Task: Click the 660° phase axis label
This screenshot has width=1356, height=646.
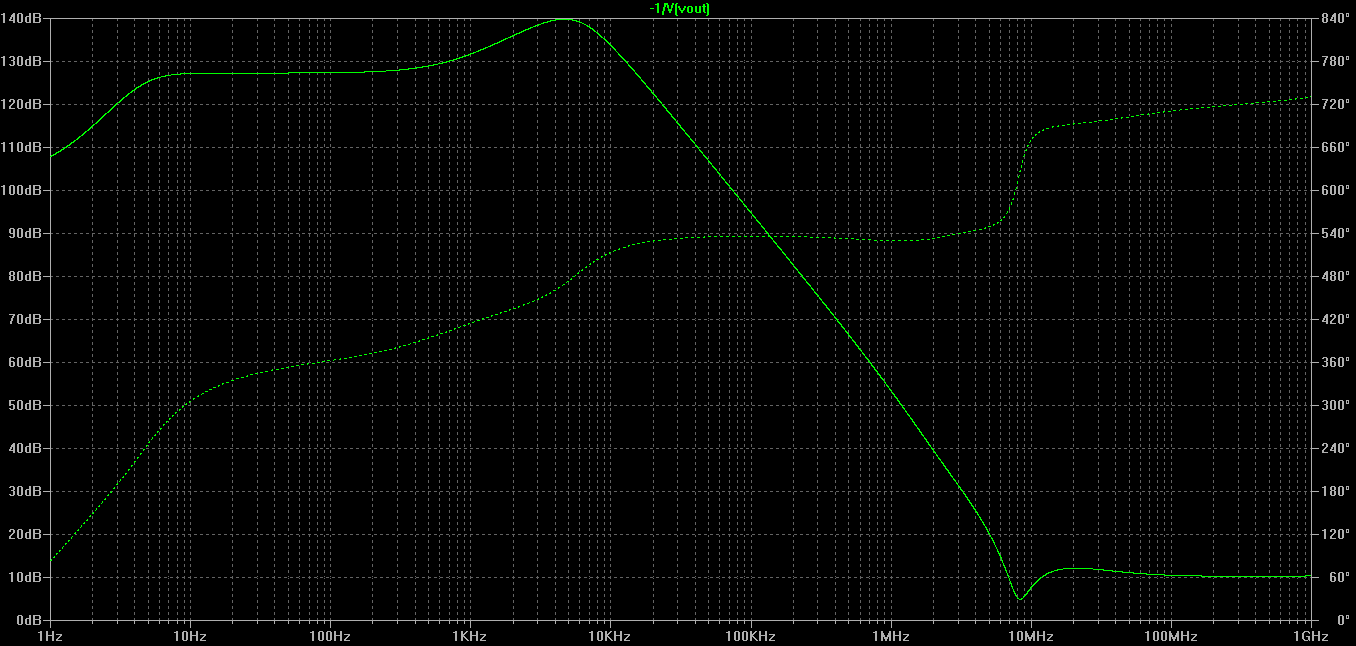Action: point(1335,147)
